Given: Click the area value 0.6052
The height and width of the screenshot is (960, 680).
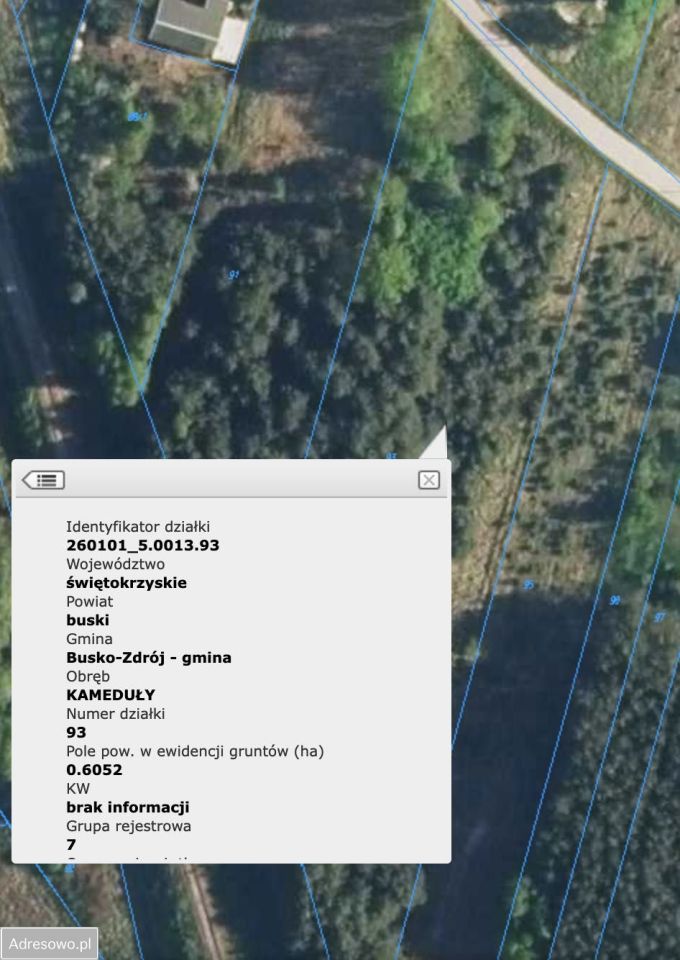Looking at the screenshot, I should 94,770.
